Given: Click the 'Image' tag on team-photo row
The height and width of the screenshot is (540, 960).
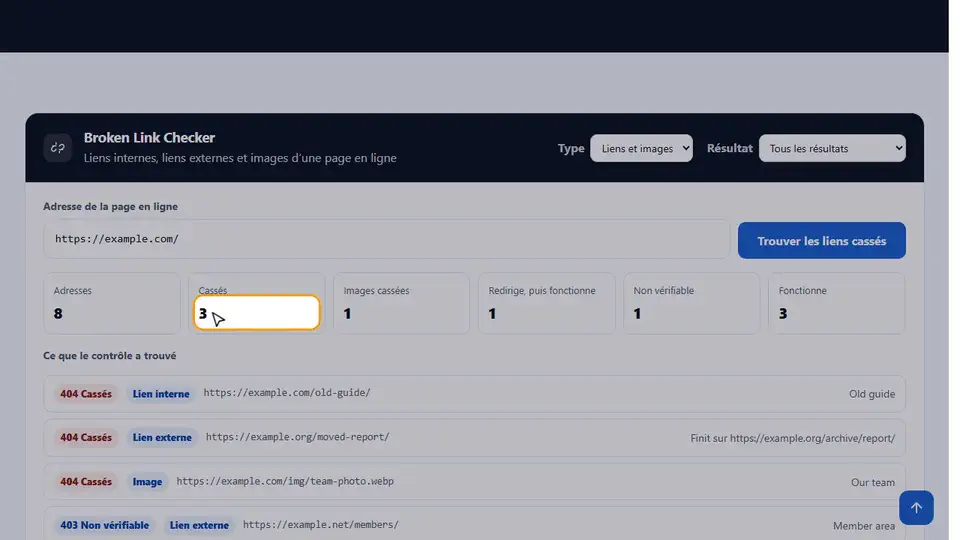Looking at the screenshot, I should tap(148, 481).
